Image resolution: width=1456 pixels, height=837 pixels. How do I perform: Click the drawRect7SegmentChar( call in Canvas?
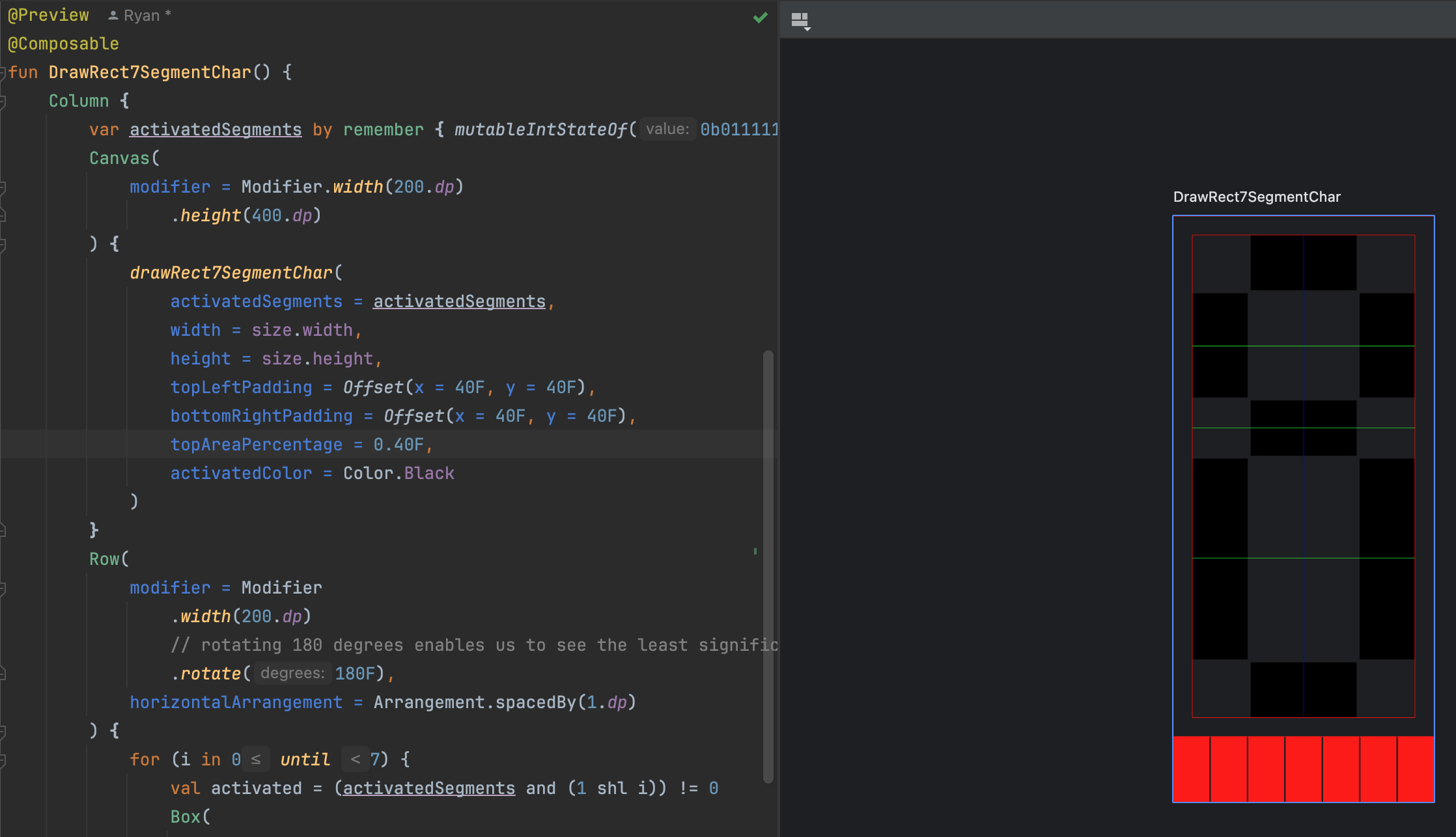pos(236,273)
